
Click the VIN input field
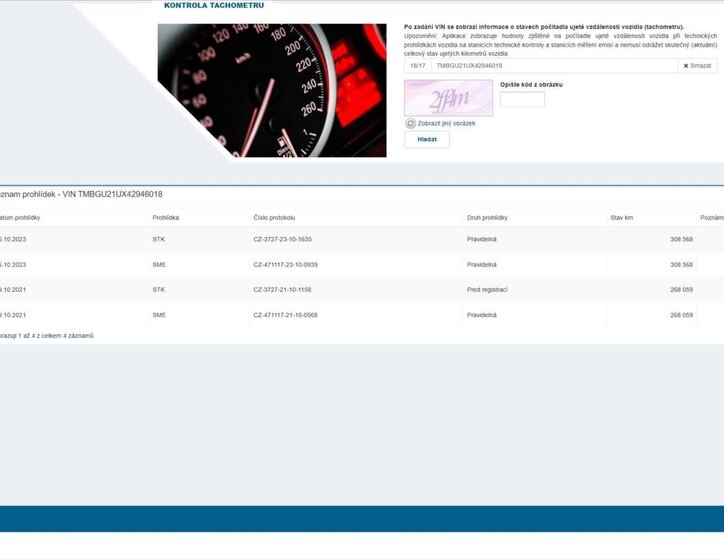tap(554, 66)
